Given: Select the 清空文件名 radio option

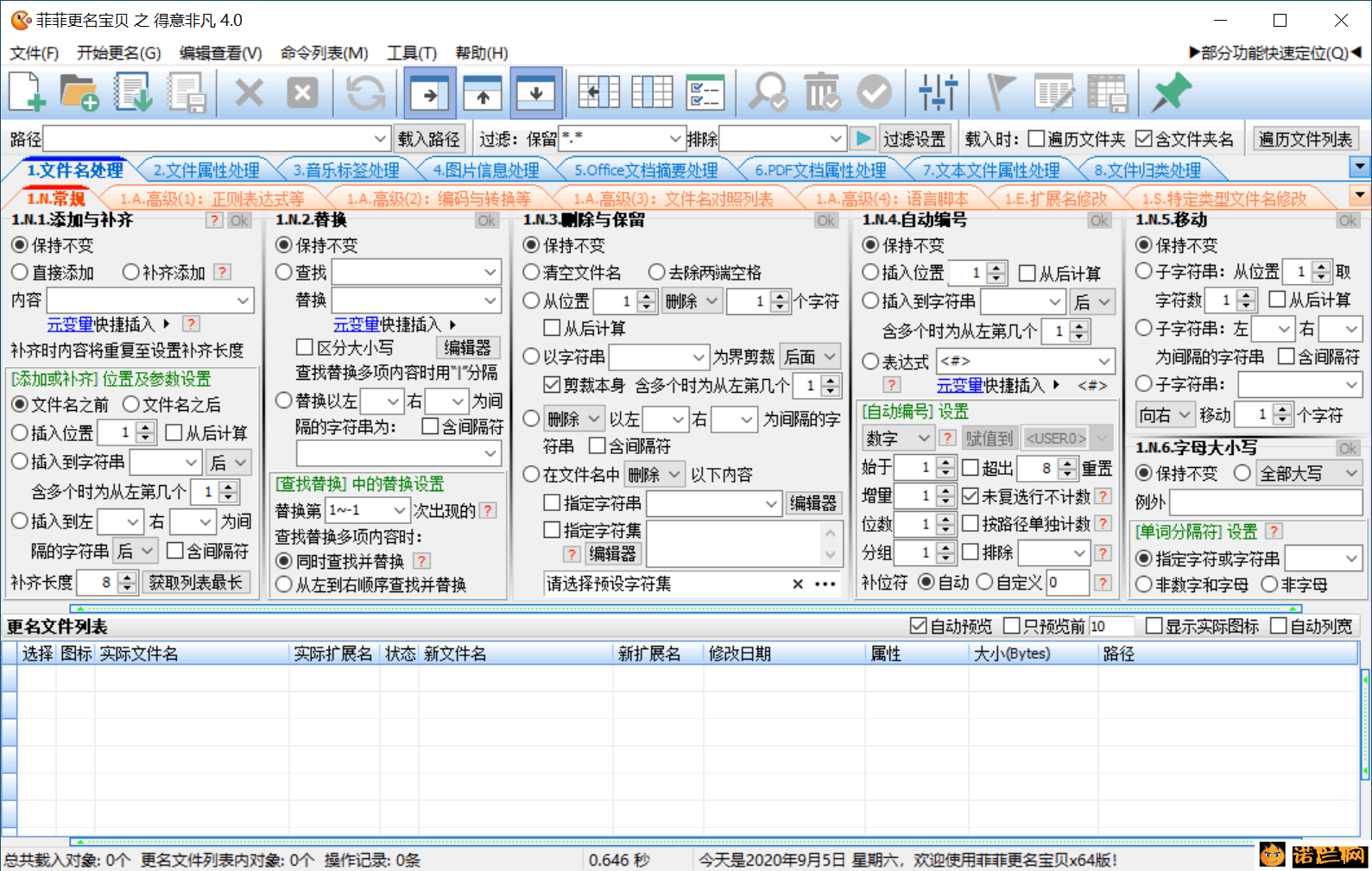Looking at the screenshot, I should click(x=532, y=273).
